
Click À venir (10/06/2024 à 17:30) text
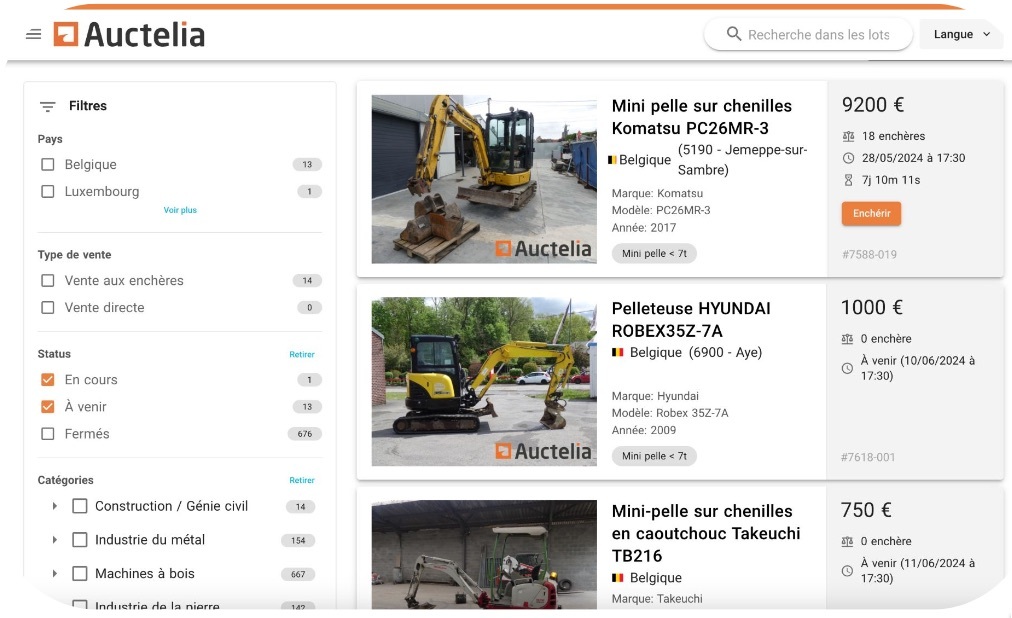[x=918, y=368]
